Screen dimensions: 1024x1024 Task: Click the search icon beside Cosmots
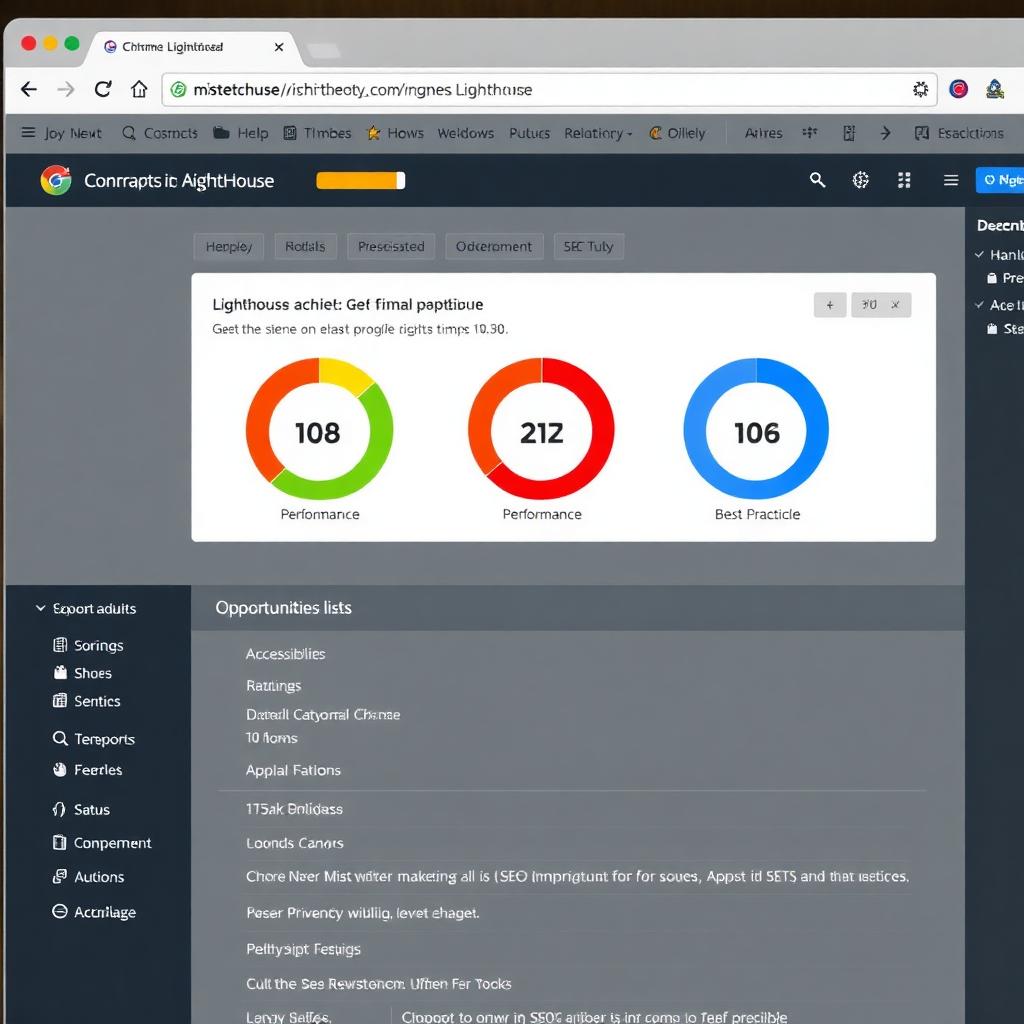coord(129,133)
